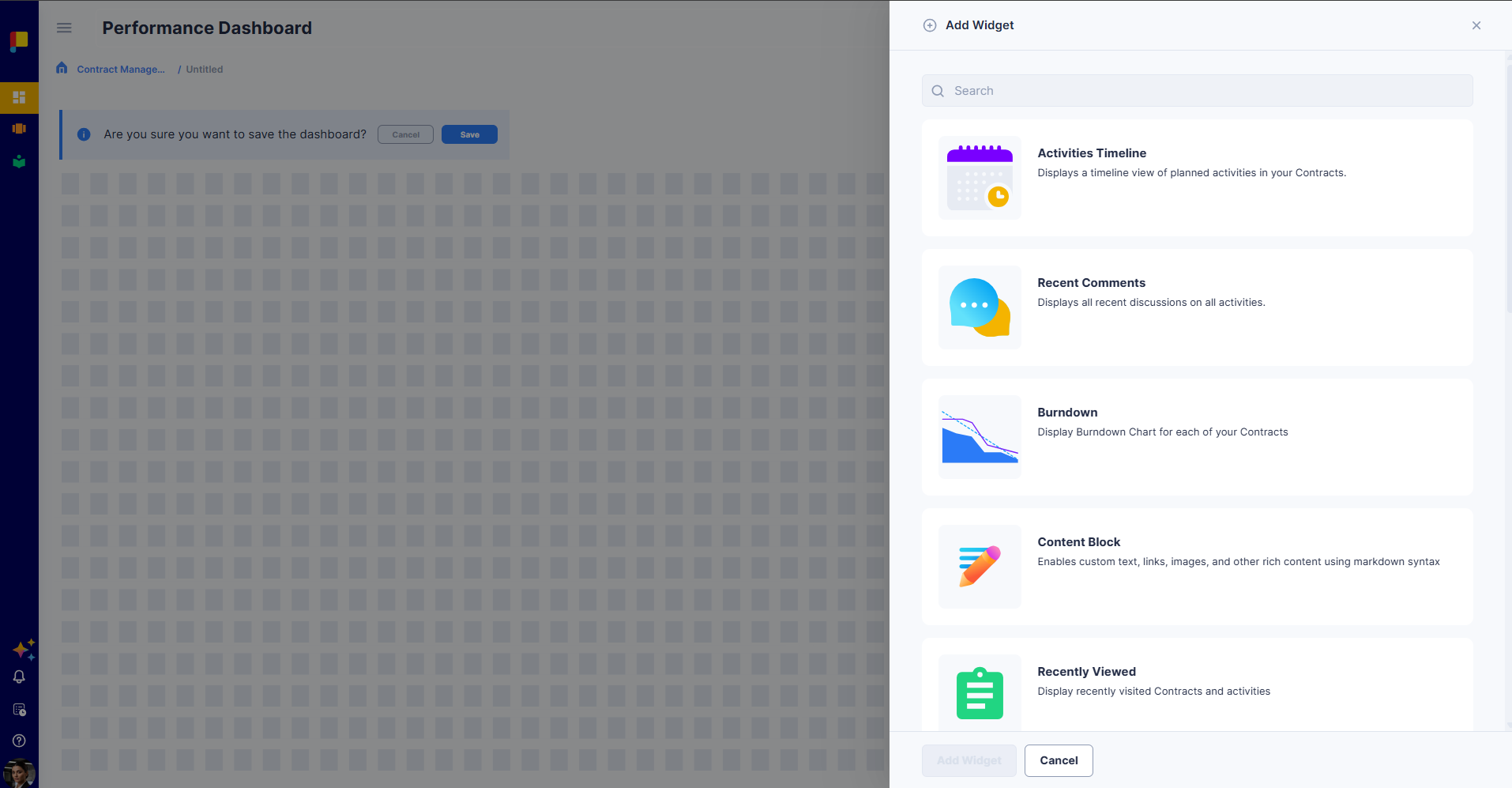Click the description 'Display Burndown Chart for each of your Contracts'
This screenshot has width=1512, height=788.
(x=1162, y=432)
